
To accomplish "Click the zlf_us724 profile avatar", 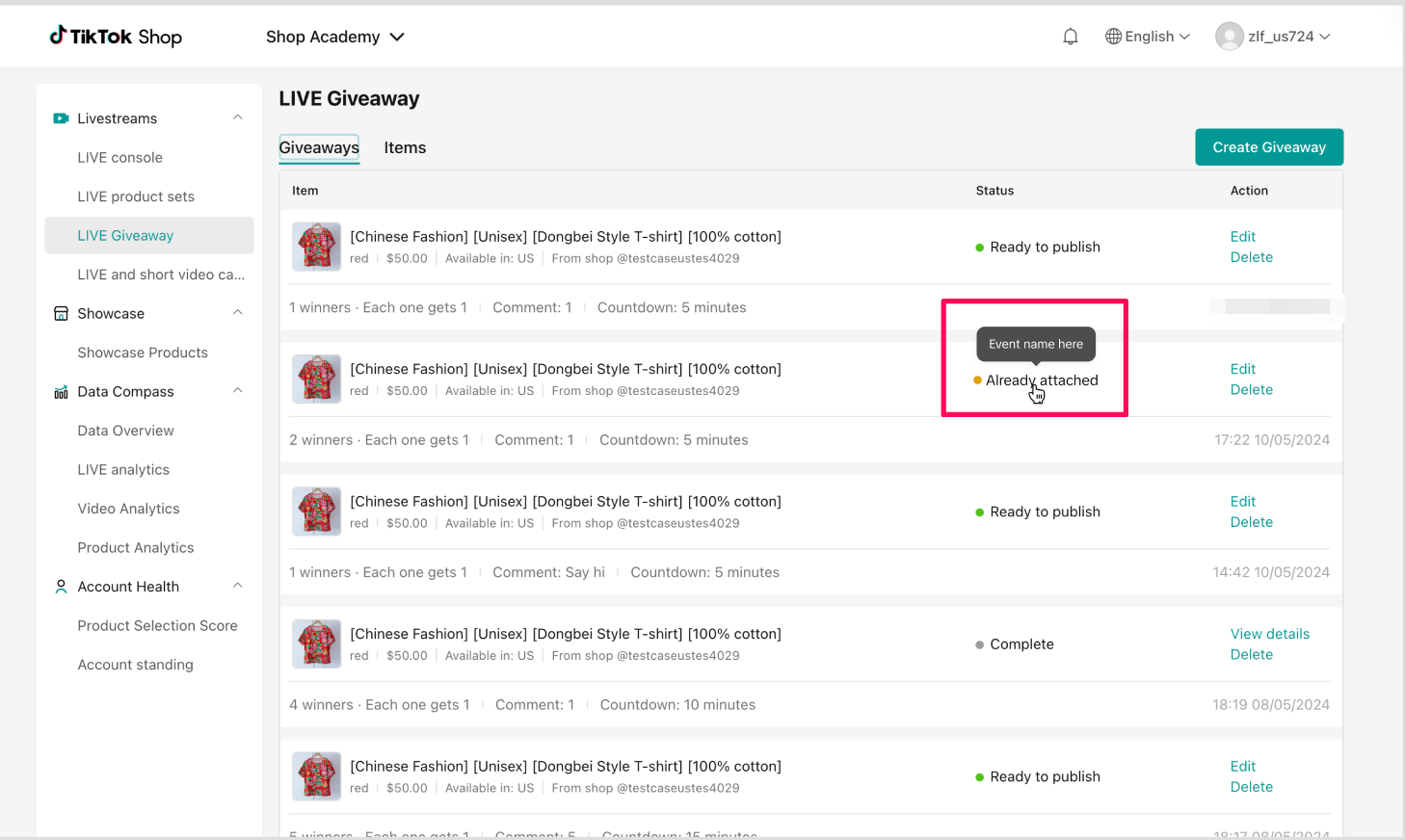I will click(1229, 37).
